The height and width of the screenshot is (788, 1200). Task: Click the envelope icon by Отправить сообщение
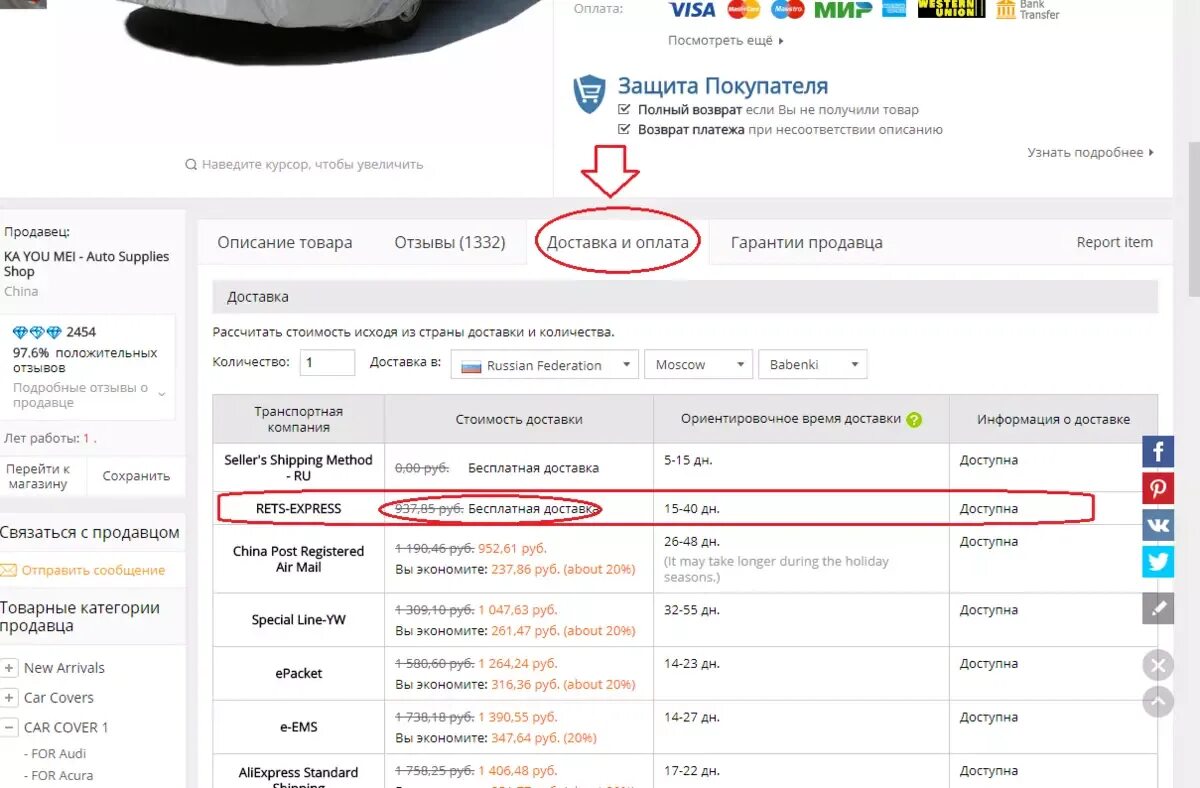point(8,570)
